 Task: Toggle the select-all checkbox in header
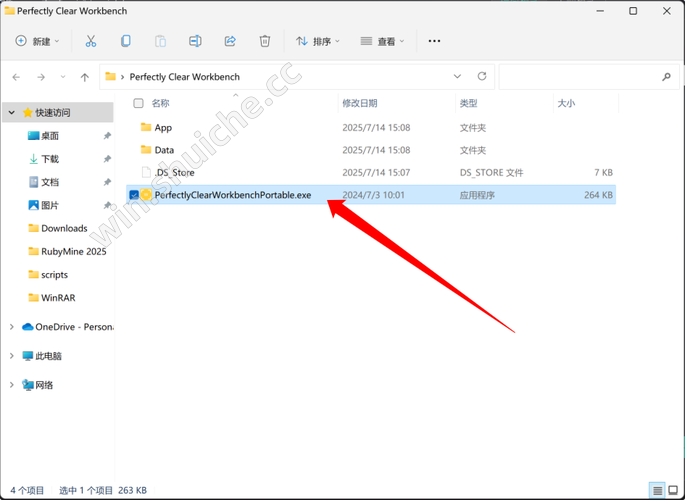pos(138,103)
